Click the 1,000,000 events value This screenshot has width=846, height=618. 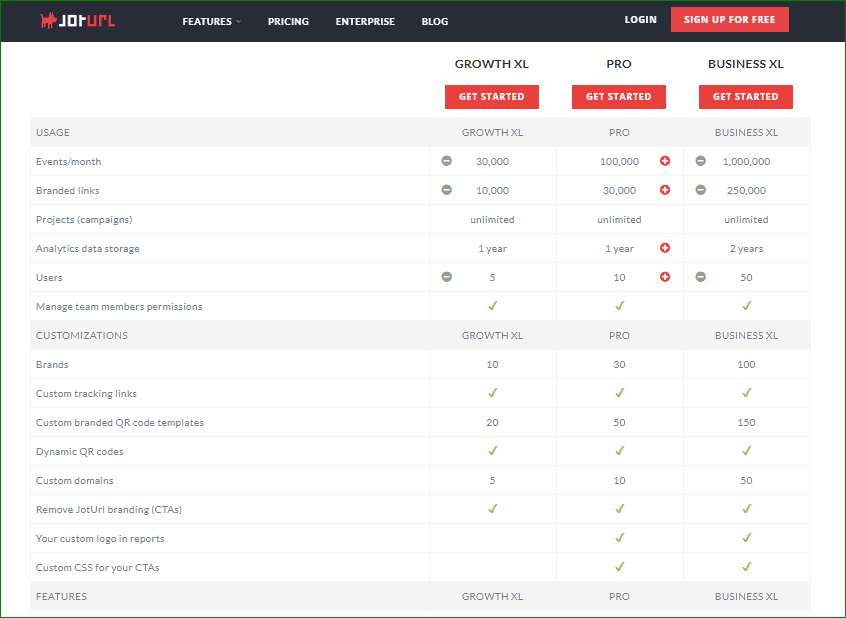(x=747, y=161)
